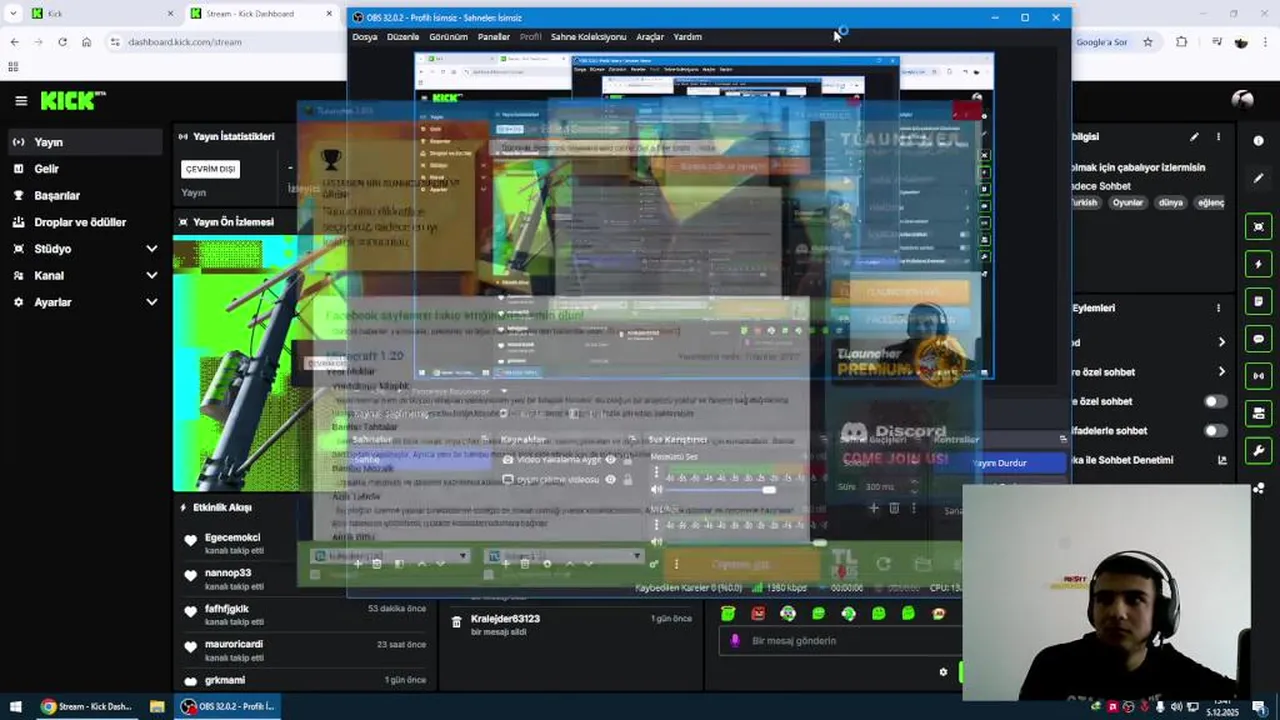Image resolution: width=1280 pixels, height=720 pixels.
Task: Switch to OBS from taskbar
Action: click(x=229, y=706)
